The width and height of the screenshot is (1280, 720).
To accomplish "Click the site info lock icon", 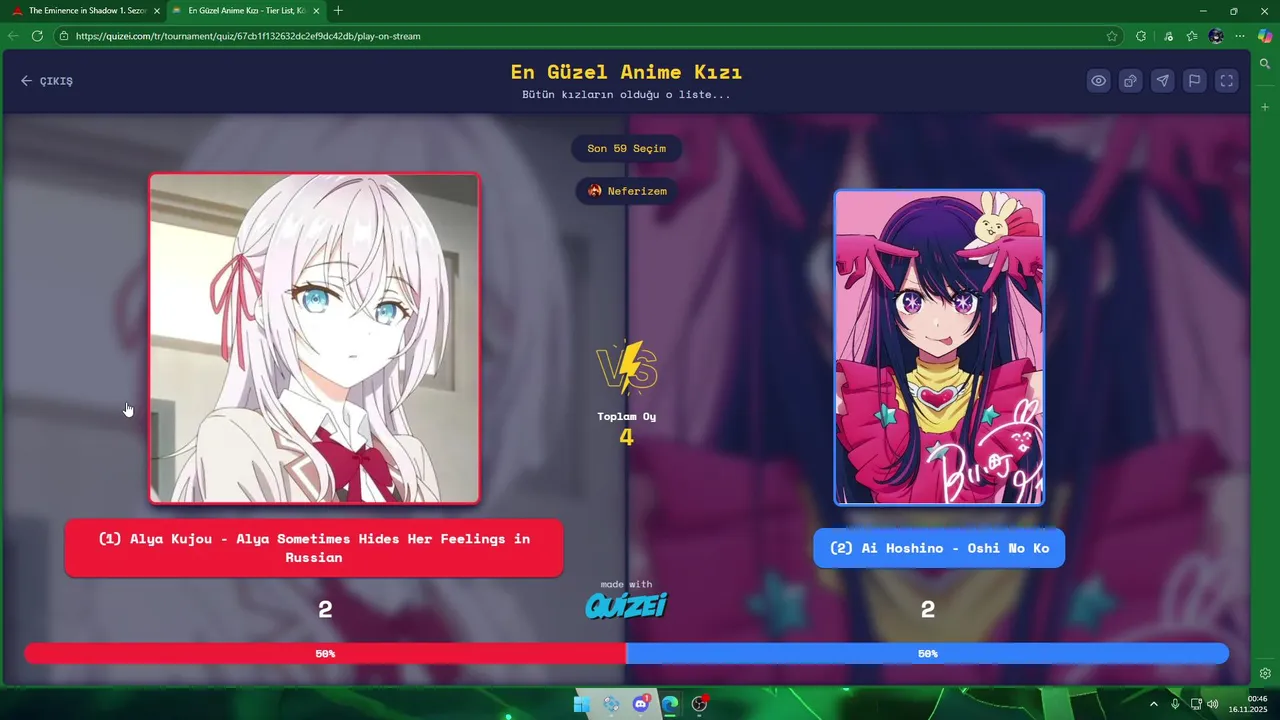I will pyautogui.click(x=64, y=36).
